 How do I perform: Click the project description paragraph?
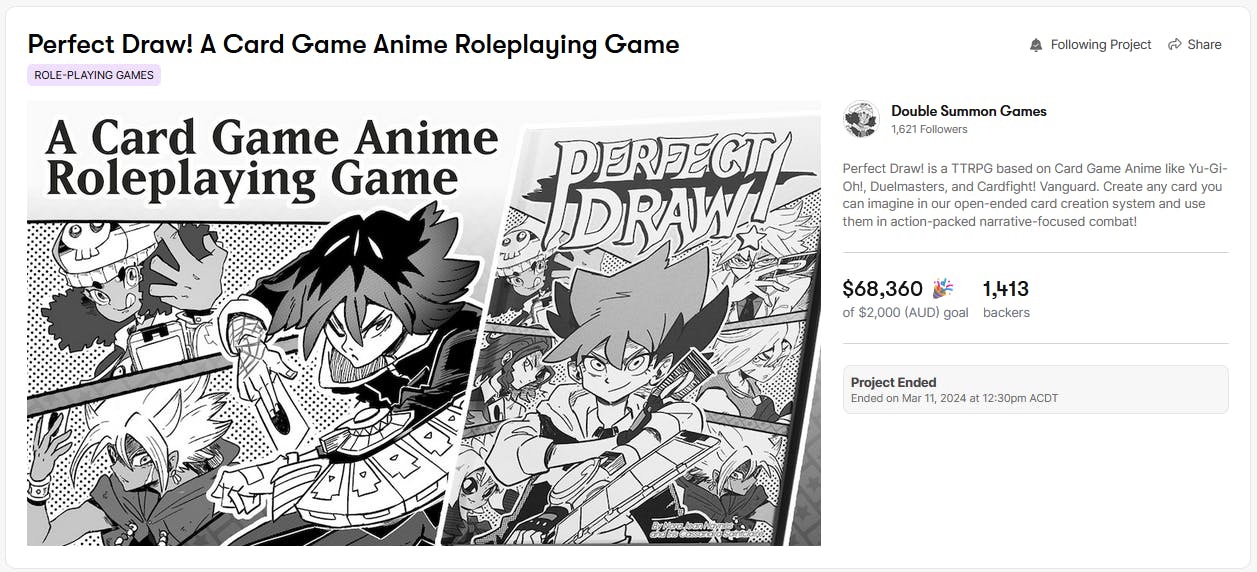pyautogui.click(x=1034, y=194)
